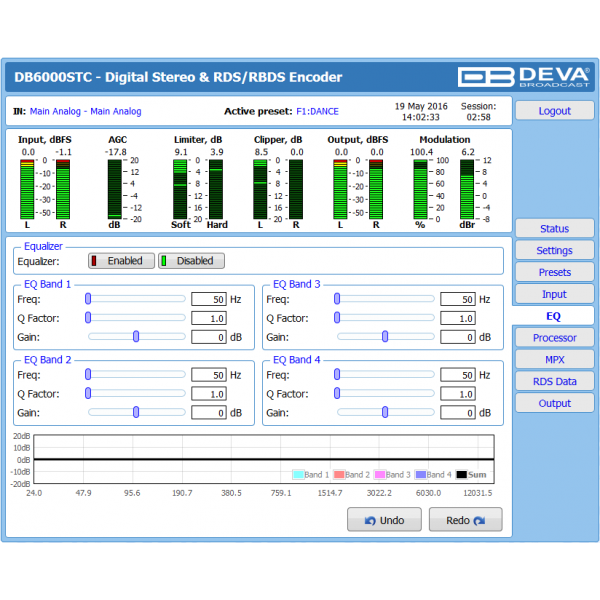
Task: Open the Status page
Action: click(x=554, y=229)
